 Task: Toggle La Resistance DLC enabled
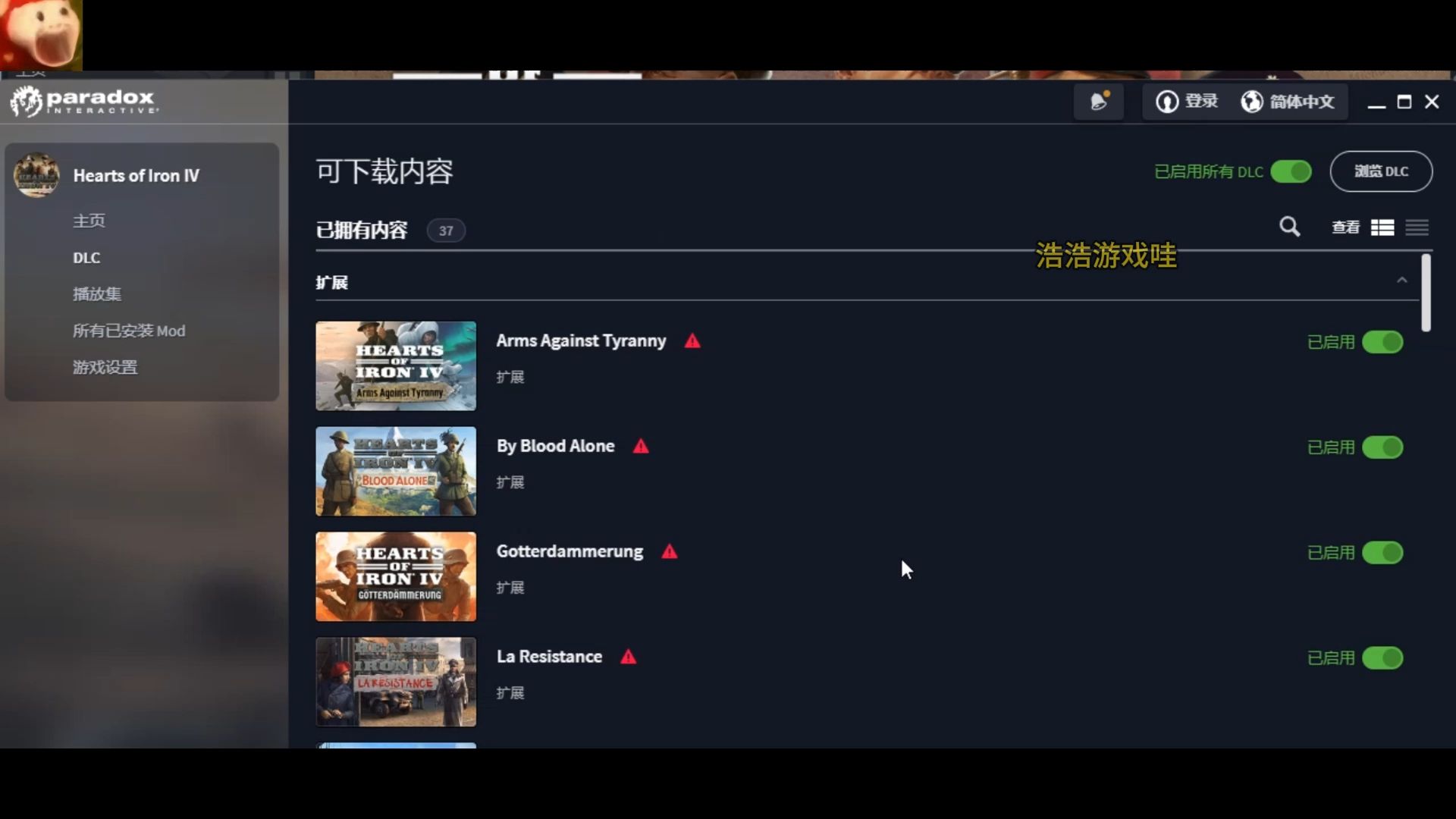tap(1383, 658)
